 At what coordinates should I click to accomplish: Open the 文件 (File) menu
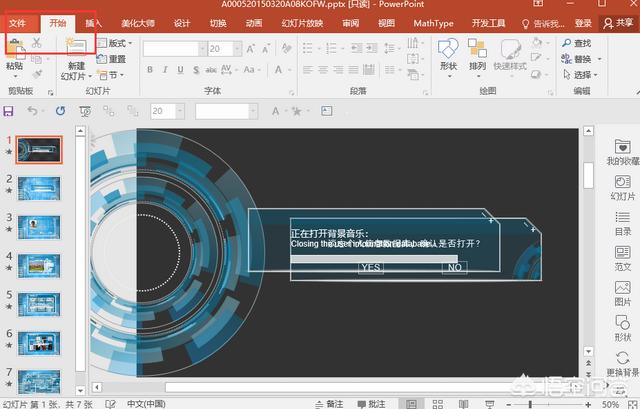(17, 23)
